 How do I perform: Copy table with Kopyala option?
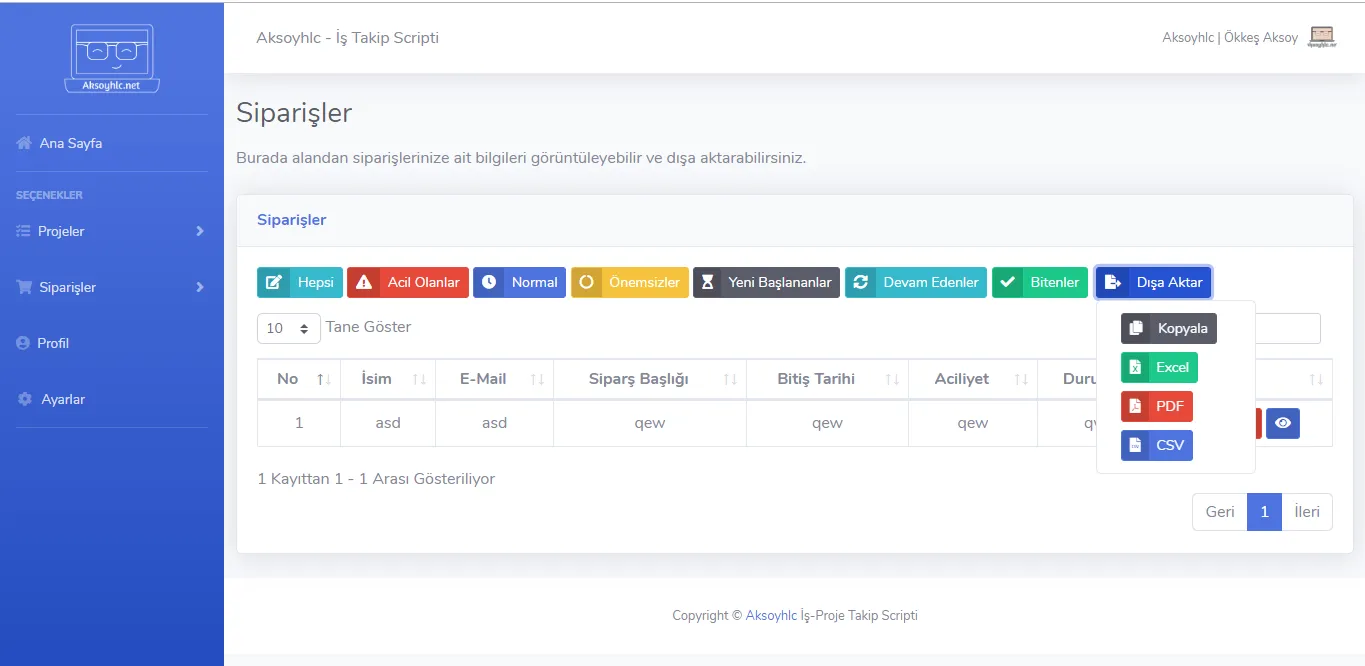(1169, 328)
